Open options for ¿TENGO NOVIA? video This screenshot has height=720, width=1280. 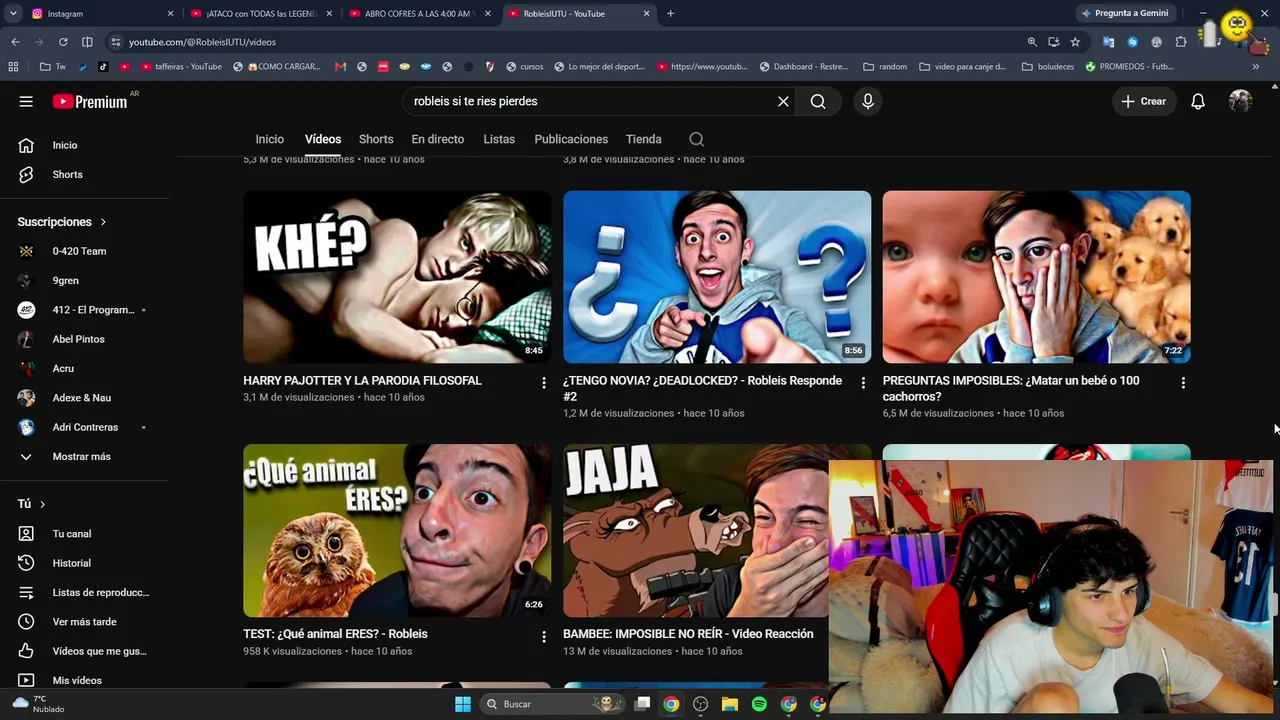click(863, 383)
